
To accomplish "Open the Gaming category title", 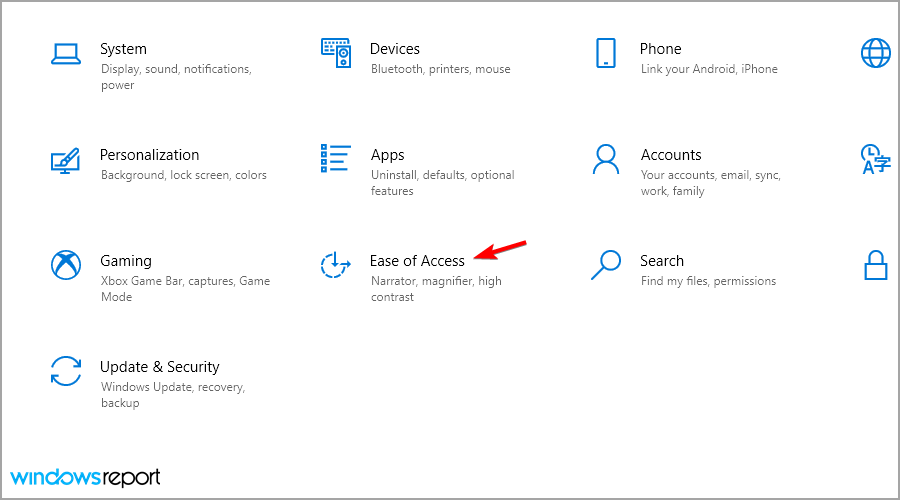I will (126, 261).
